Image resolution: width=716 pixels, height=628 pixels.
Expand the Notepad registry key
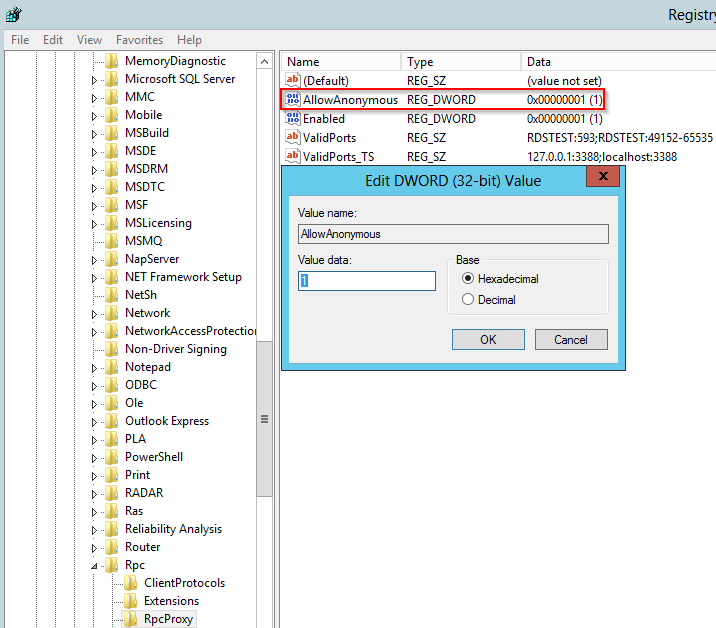tap(94, 368)
